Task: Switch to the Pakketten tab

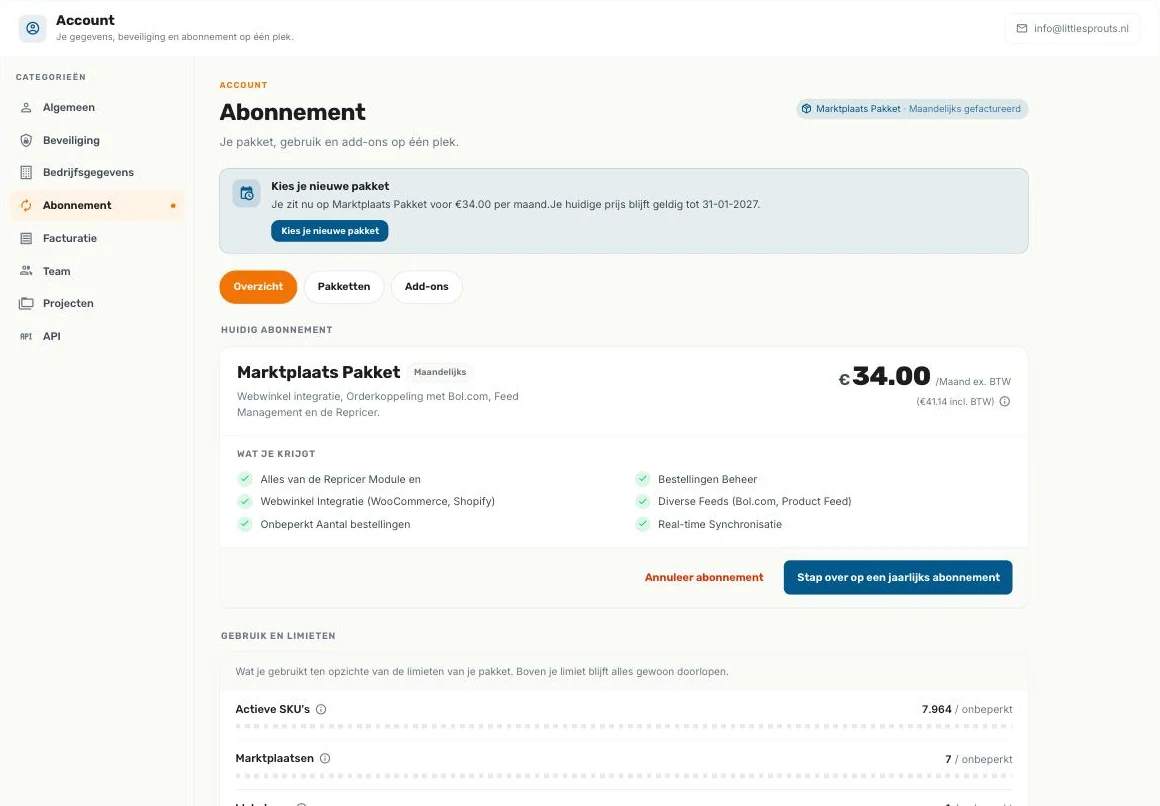Action: [344, 286]
